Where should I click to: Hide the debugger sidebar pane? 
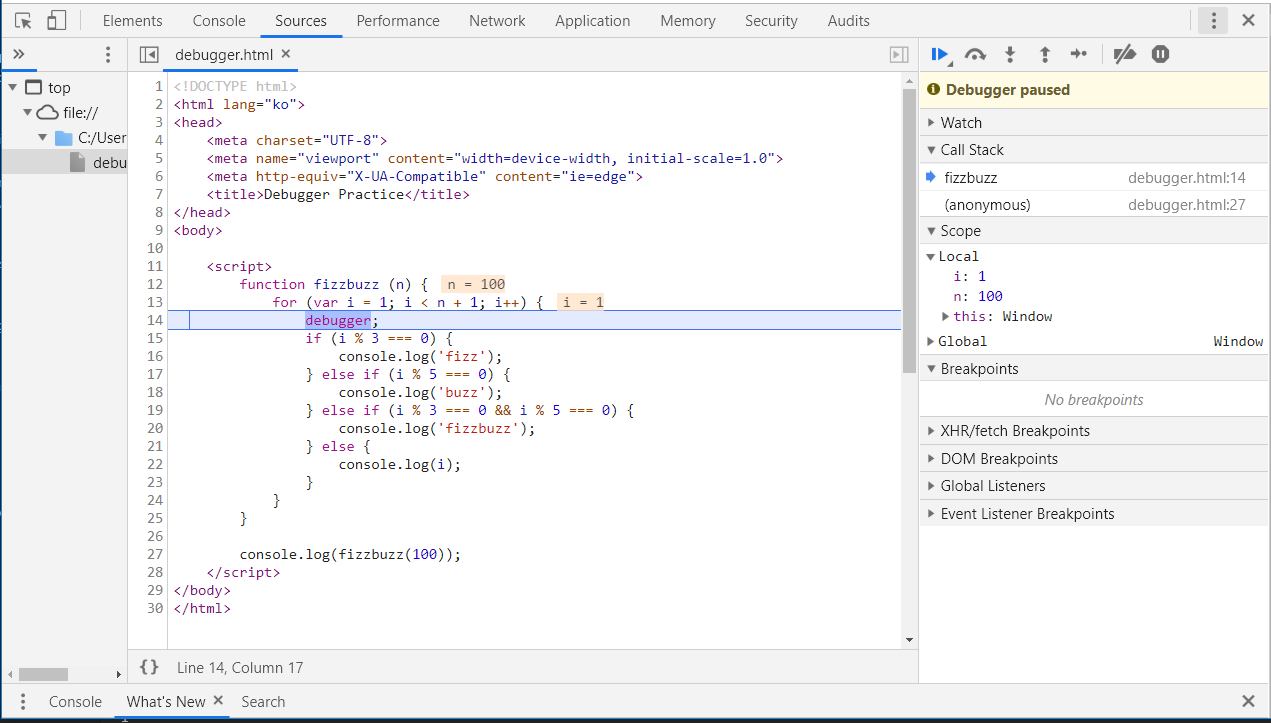(899, 55)
